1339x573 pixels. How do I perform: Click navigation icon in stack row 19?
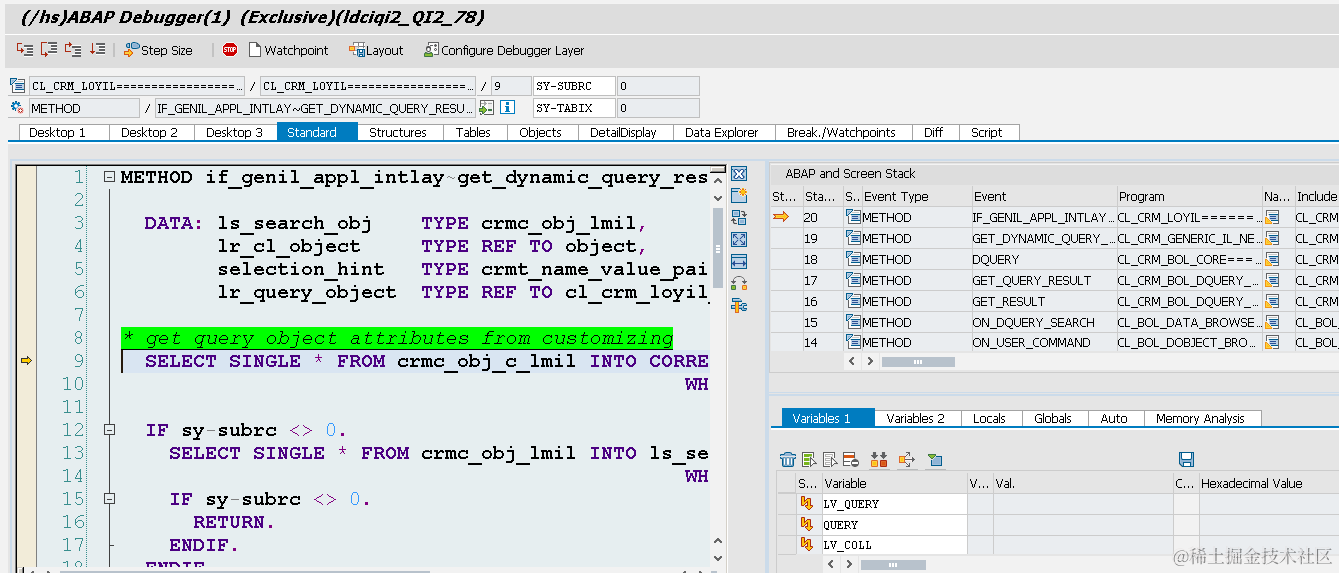[x=1272, y=238]
